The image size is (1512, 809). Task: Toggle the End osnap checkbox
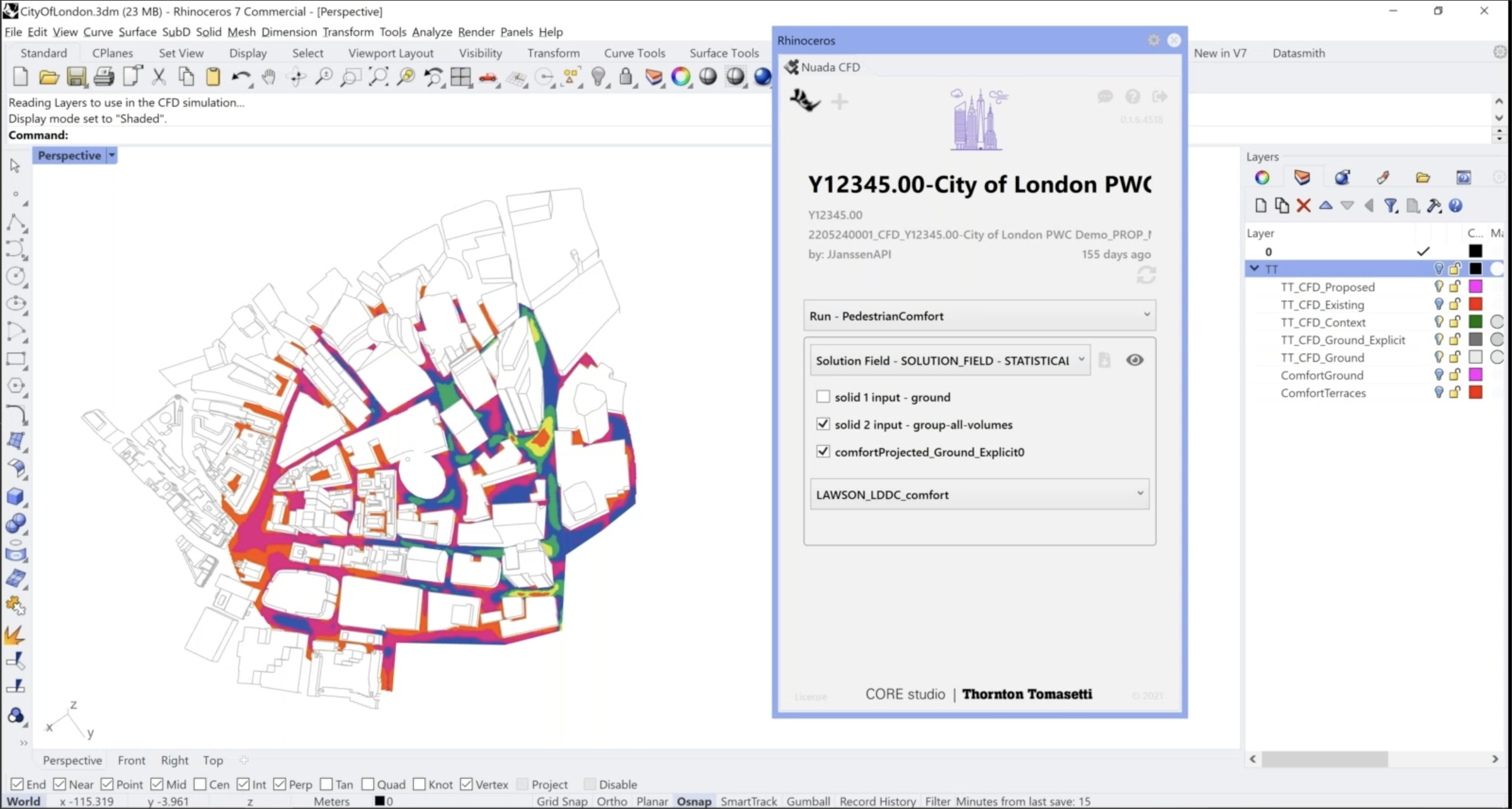click(x=17, y=784)
